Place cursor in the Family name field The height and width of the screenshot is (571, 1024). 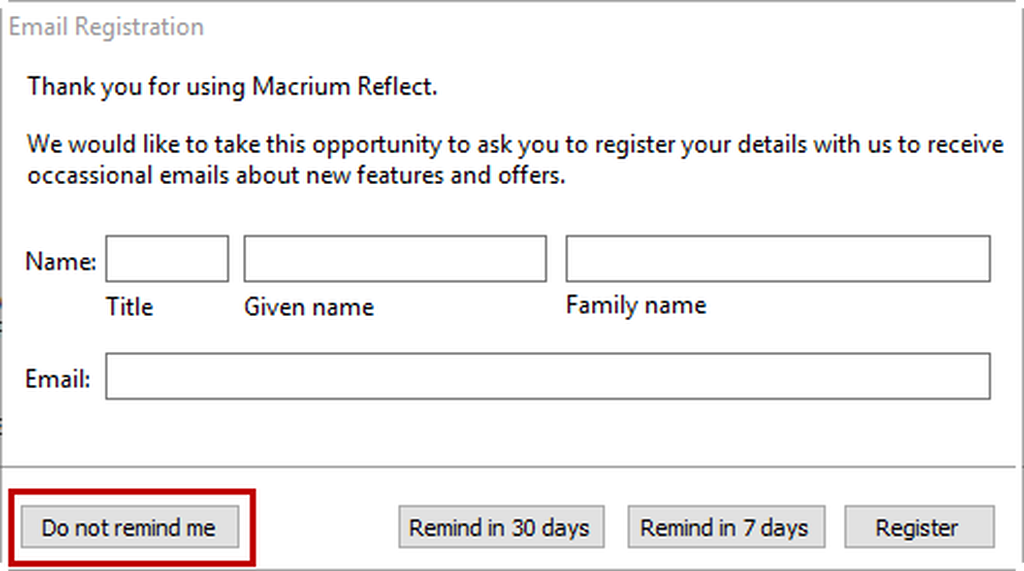(778, 259)
